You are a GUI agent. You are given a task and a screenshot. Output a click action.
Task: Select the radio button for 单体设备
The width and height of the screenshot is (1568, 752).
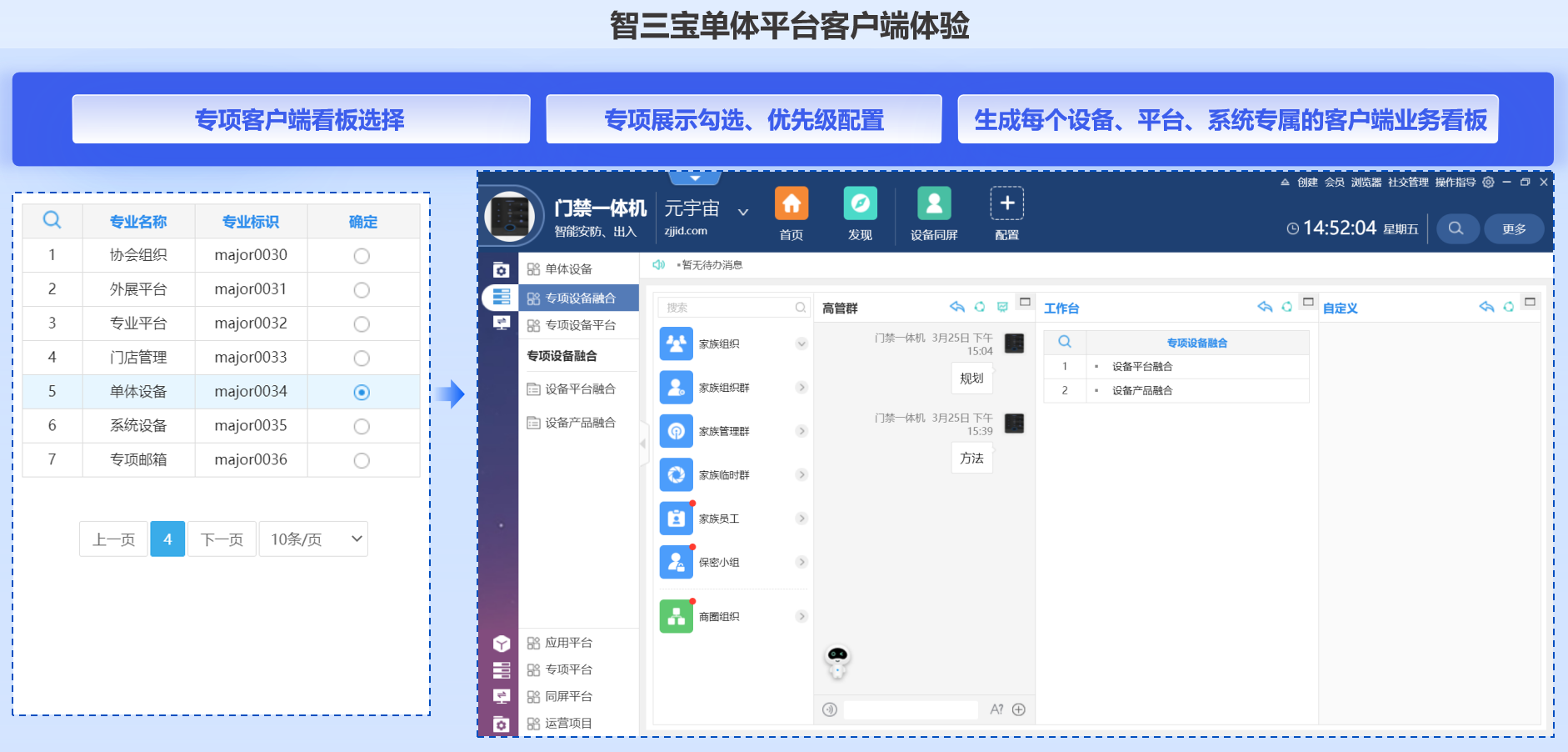point(362,392)
